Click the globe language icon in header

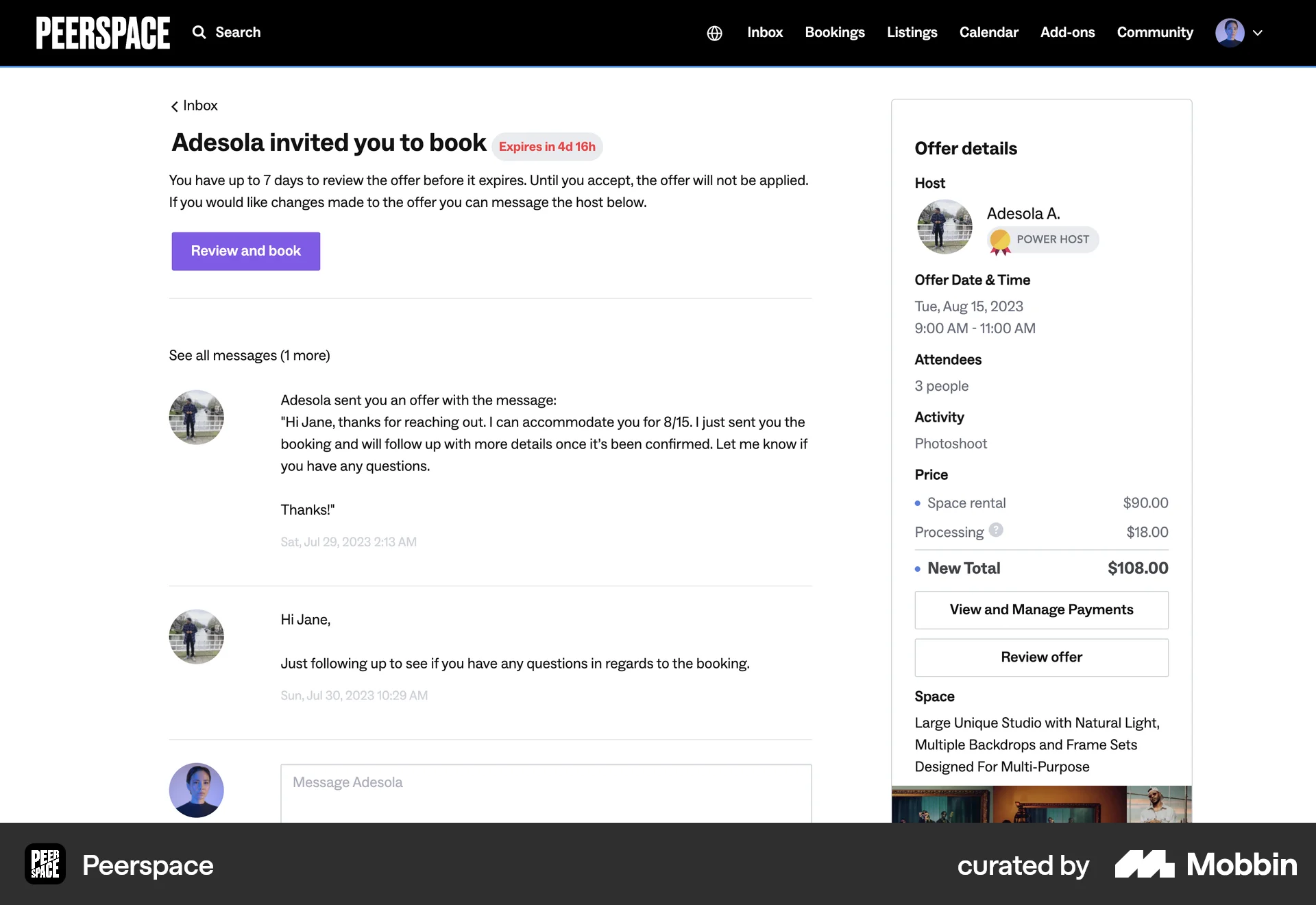coord(715,32)
